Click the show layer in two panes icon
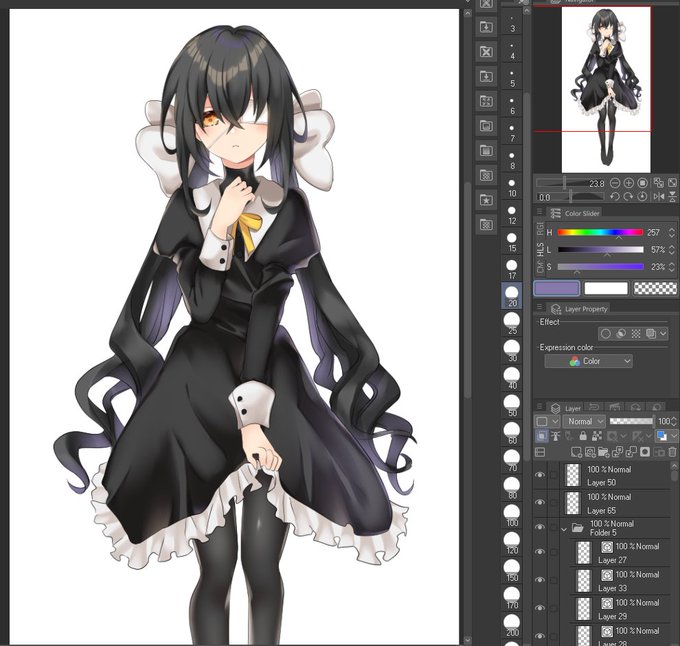Image resolution: width=680 pixels, height=646 pixels. pos(540,452)
